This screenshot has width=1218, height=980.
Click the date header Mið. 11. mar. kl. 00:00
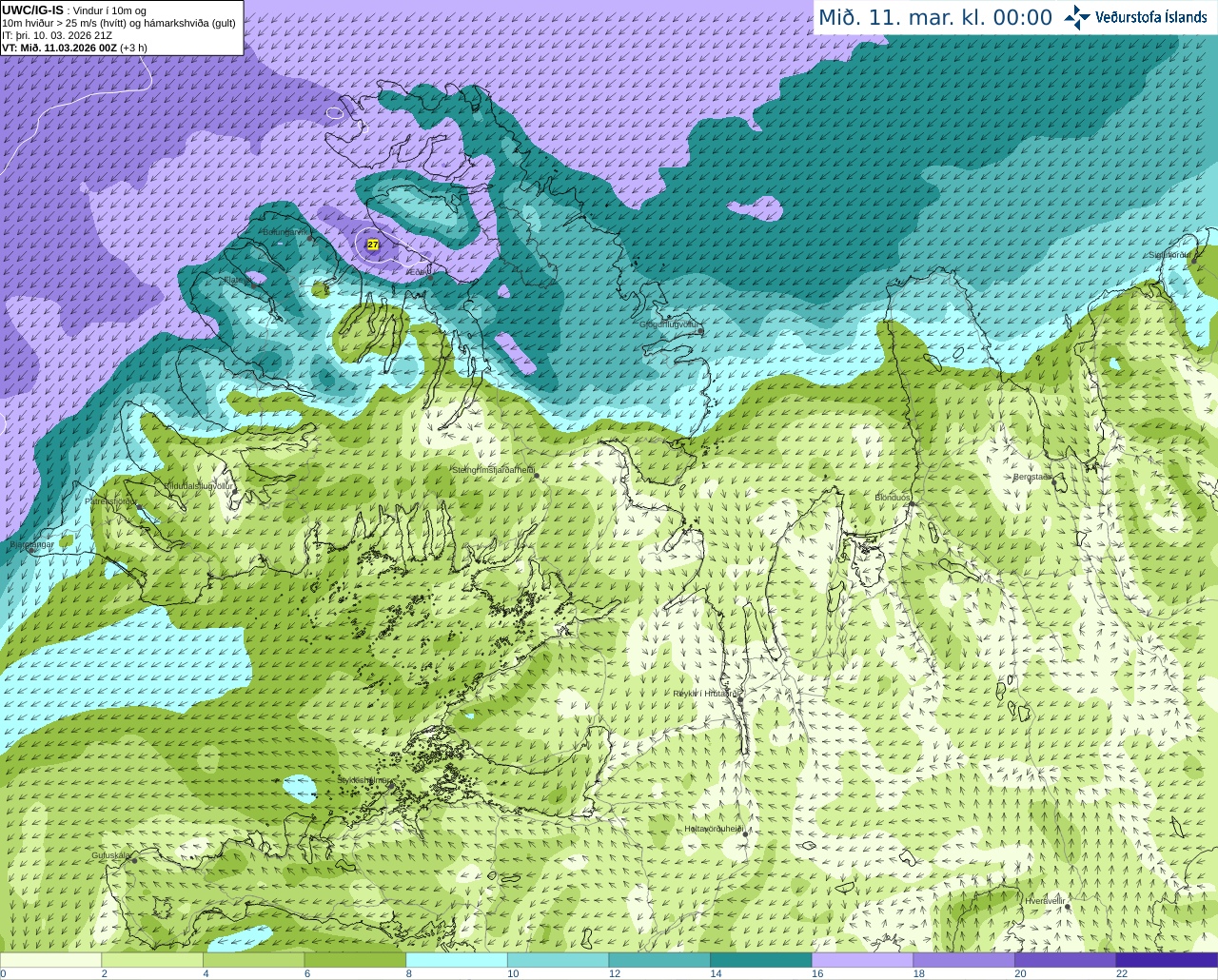(935, 17)
